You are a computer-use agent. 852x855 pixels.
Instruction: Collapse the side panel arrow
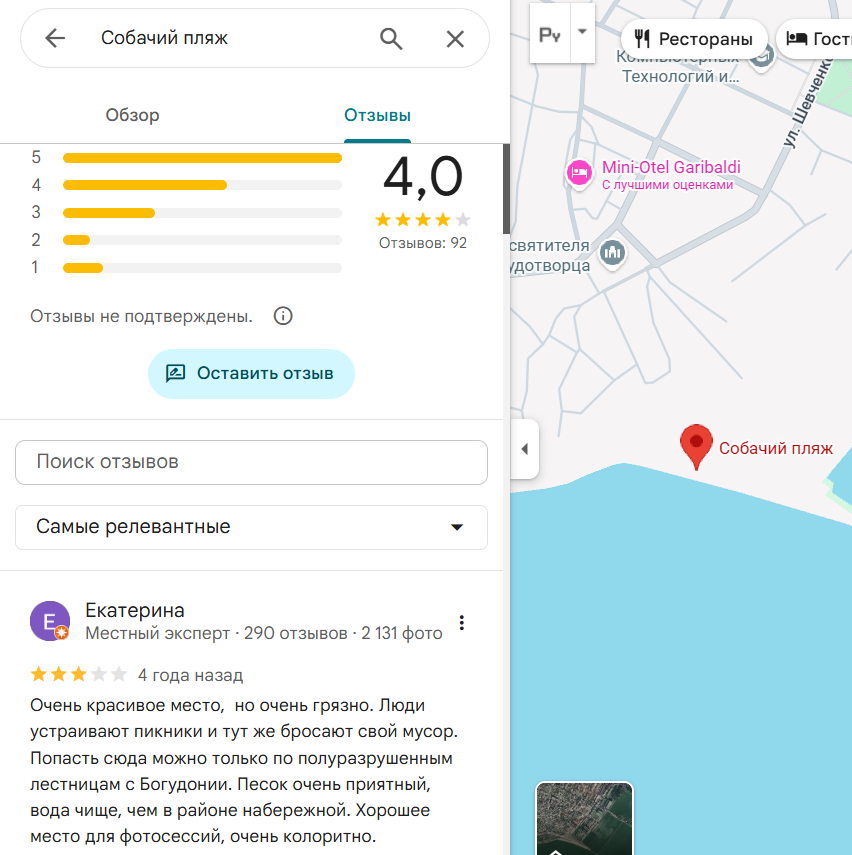(525, 449)
